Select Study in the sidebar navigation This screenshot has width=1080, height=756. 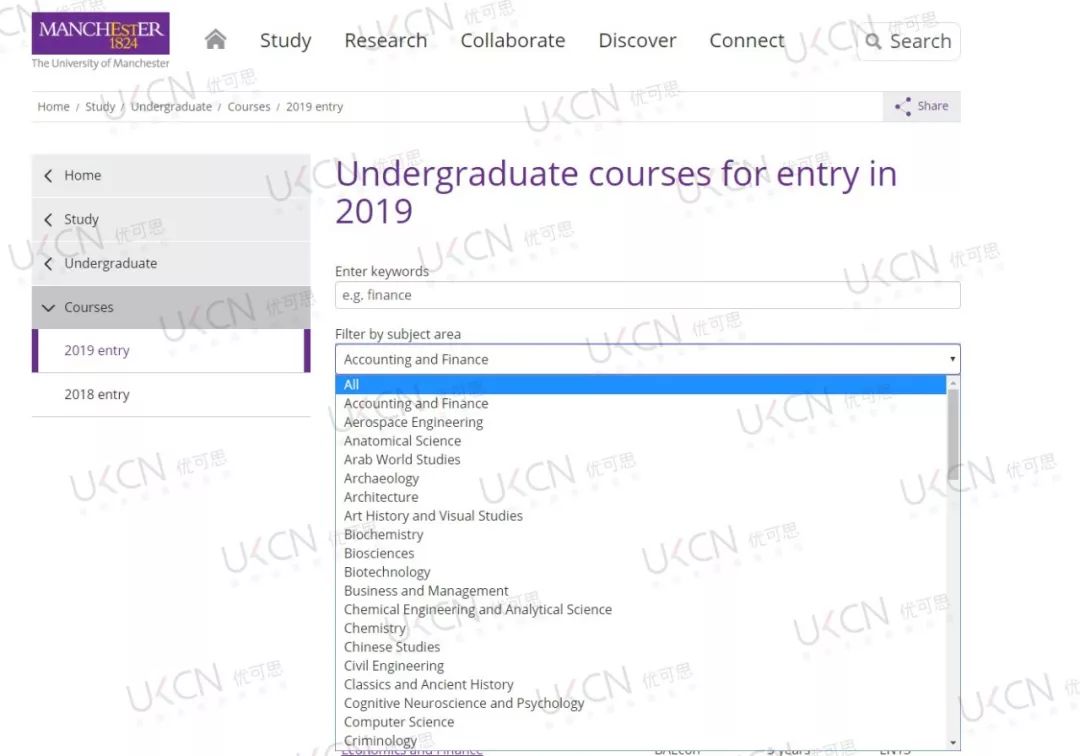(x=171, y=220)
